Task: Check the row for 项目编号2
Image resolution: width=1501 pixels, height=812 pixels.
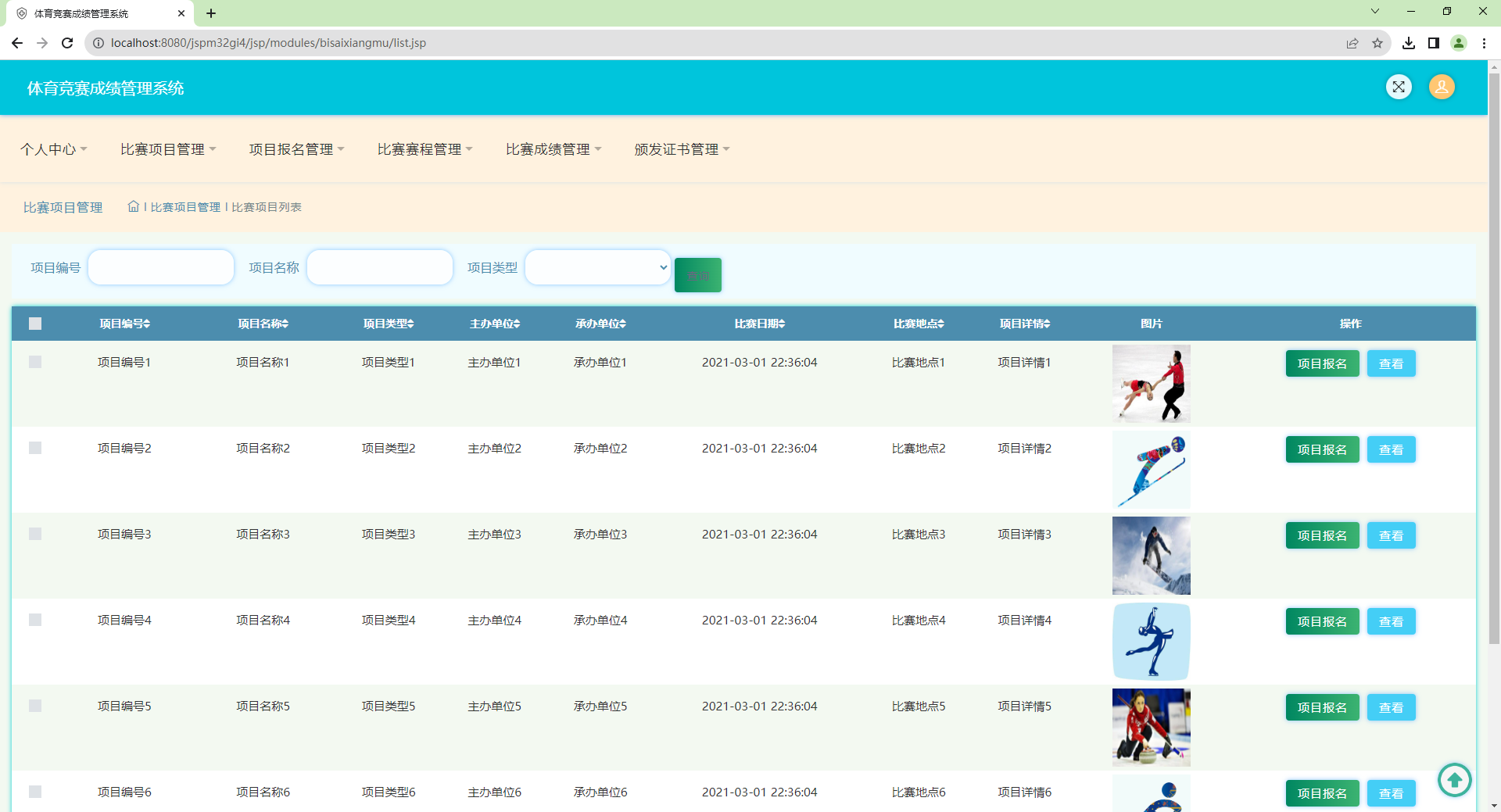Action: point(35,448)
